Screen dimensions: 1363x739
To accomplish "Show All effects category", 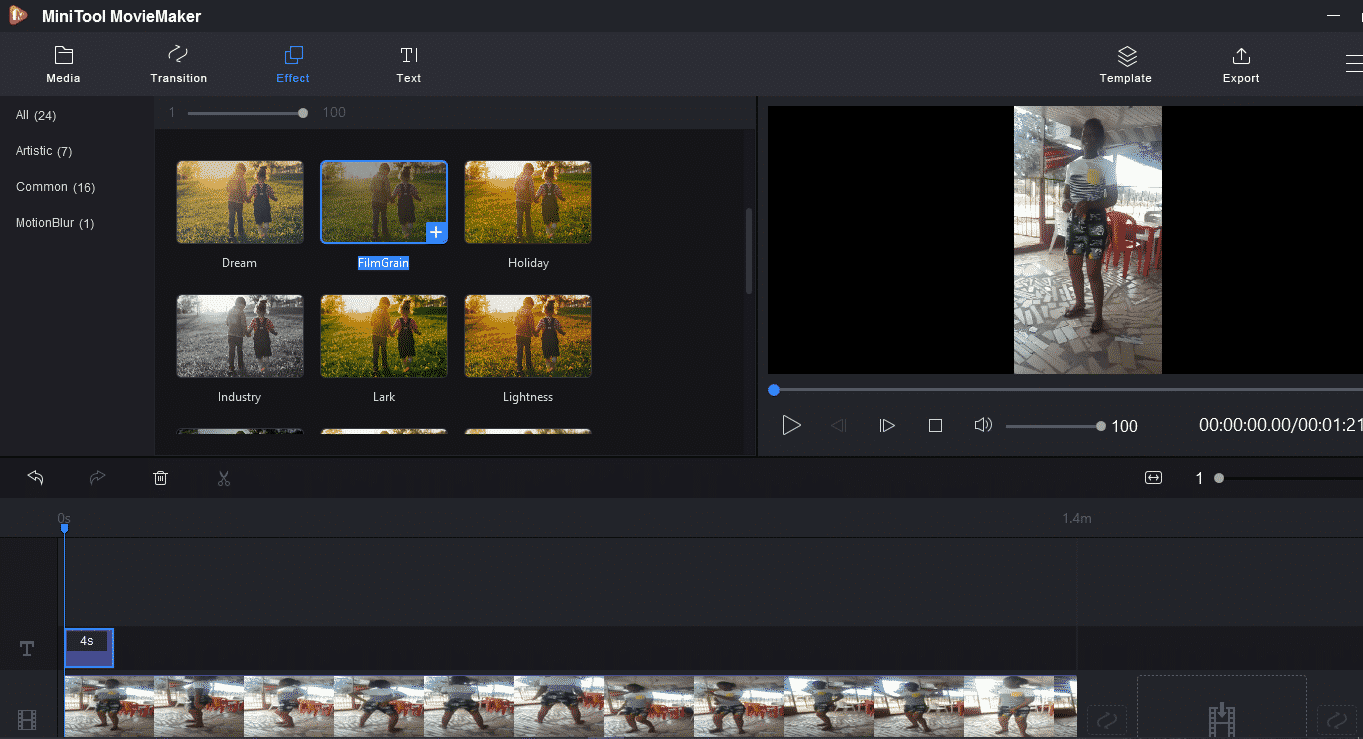I will [35, 115].
